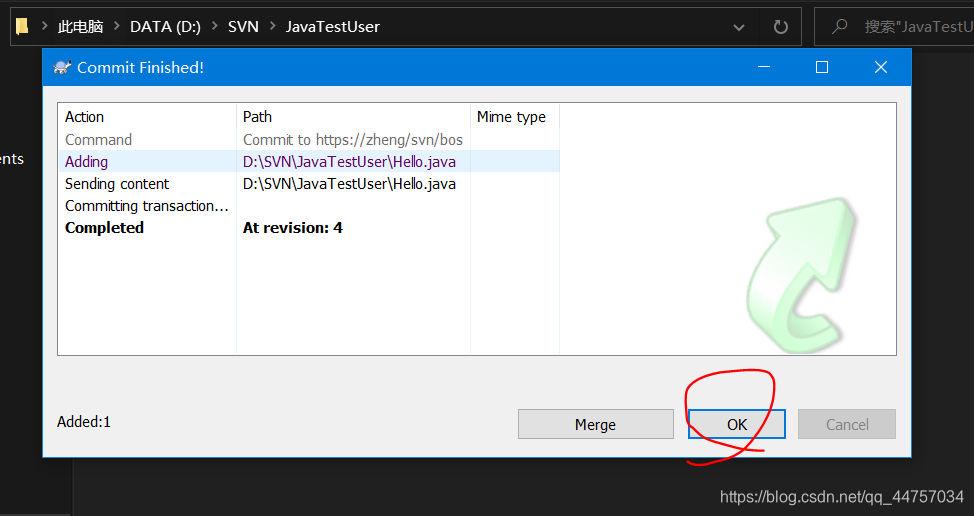Expand chevron after SVN breadcrumb
Screen dimensions: 974x516
coord(272,26)
